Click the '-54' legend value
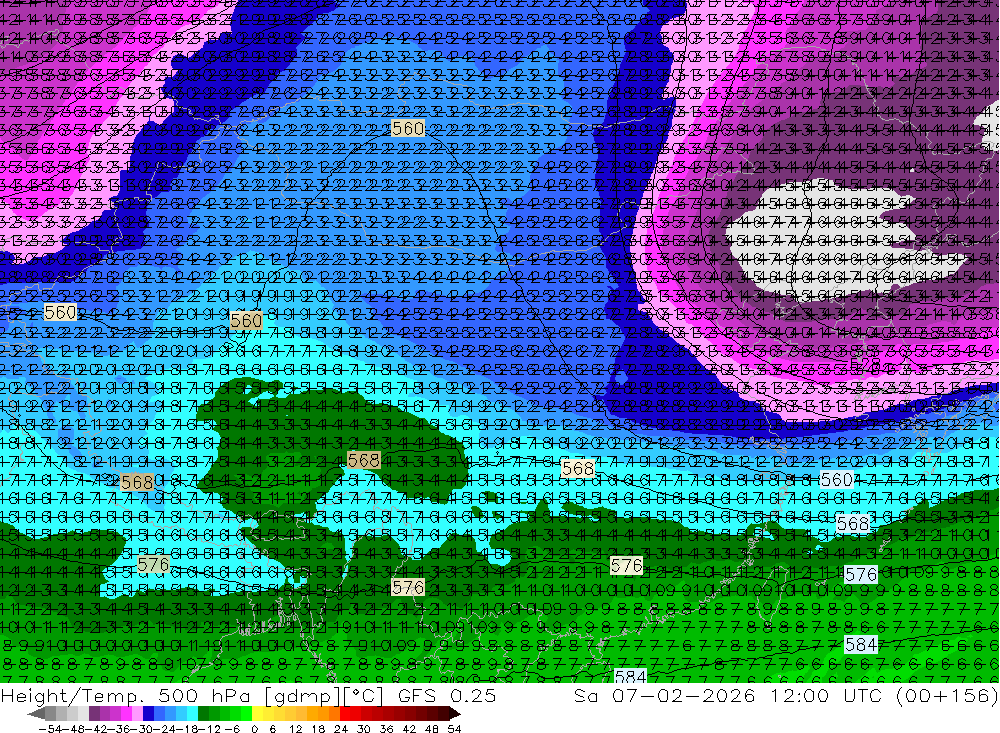This screenshot has width=1000, height=733. [50, 729]
